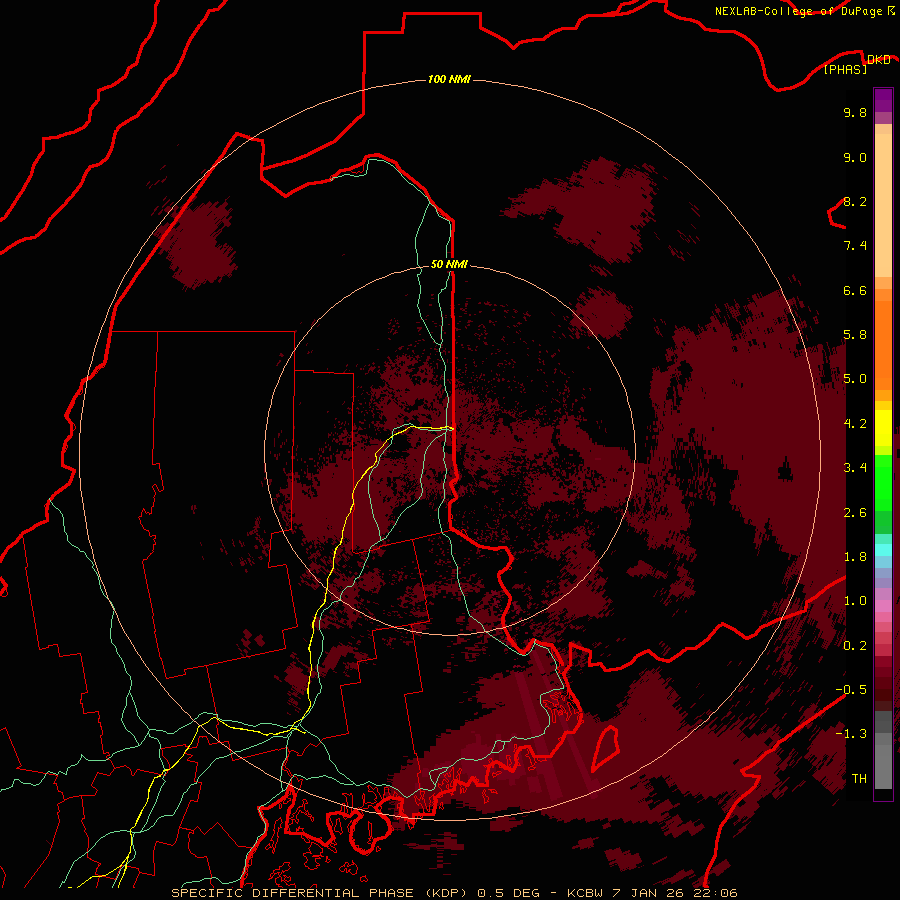
Task: Click the '50 NMI' range ring label
Action: (449, 264)
